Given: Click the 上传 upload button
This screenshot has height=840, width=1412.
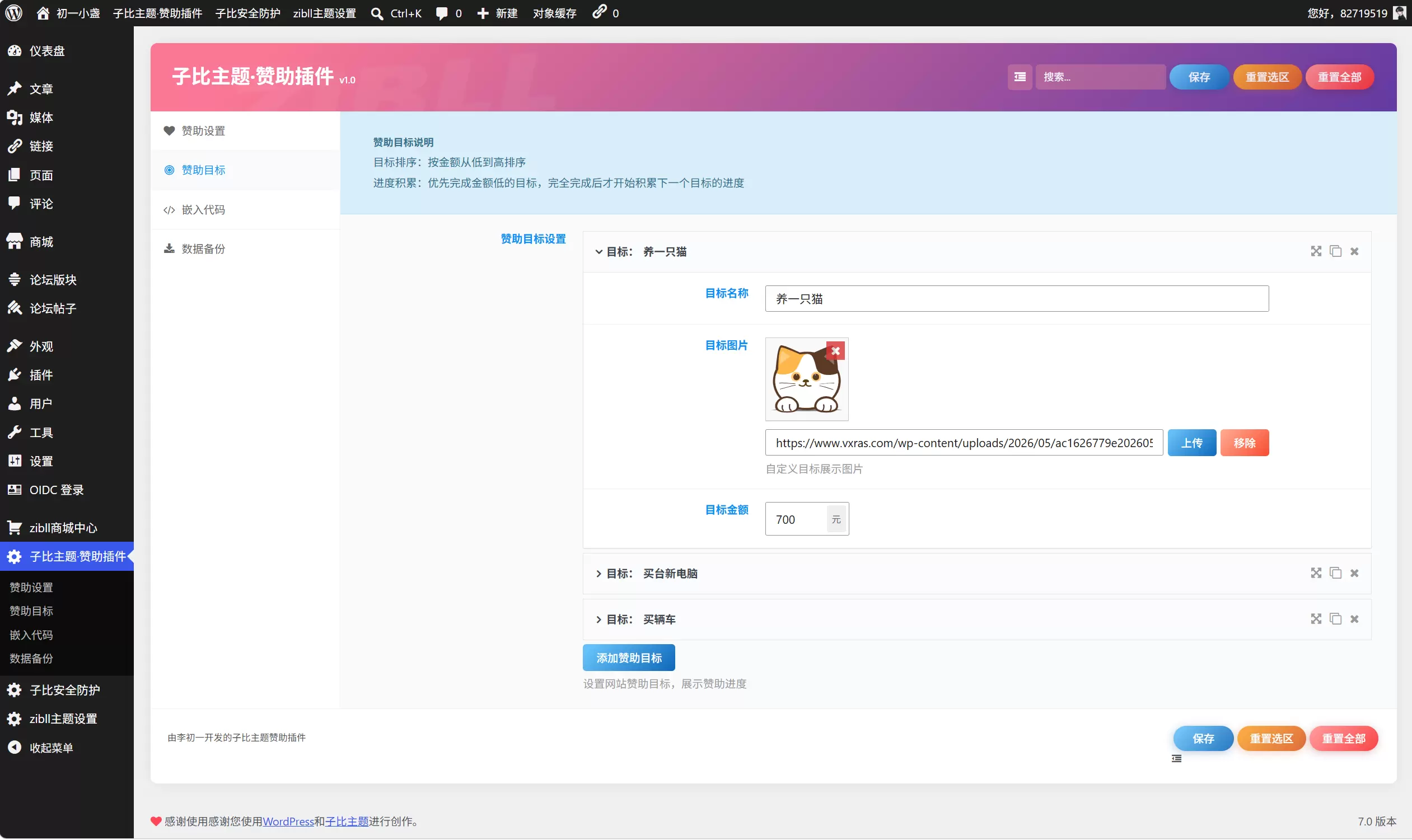Looking at the screenshot, I should [1192, 443].
